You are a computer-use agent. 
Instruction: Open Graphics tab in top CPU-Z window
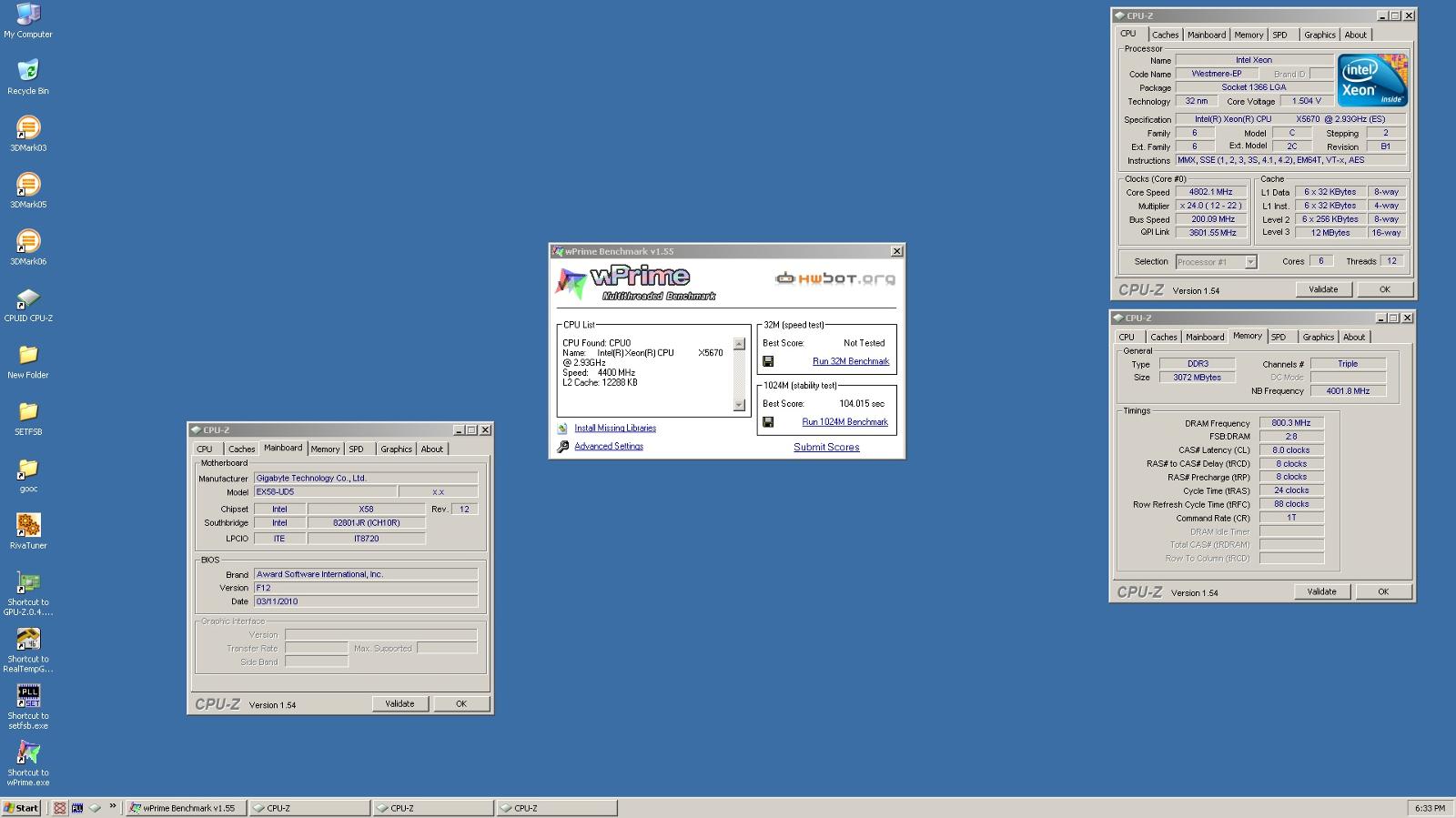pyautogui.click(x=1319, y=35)
